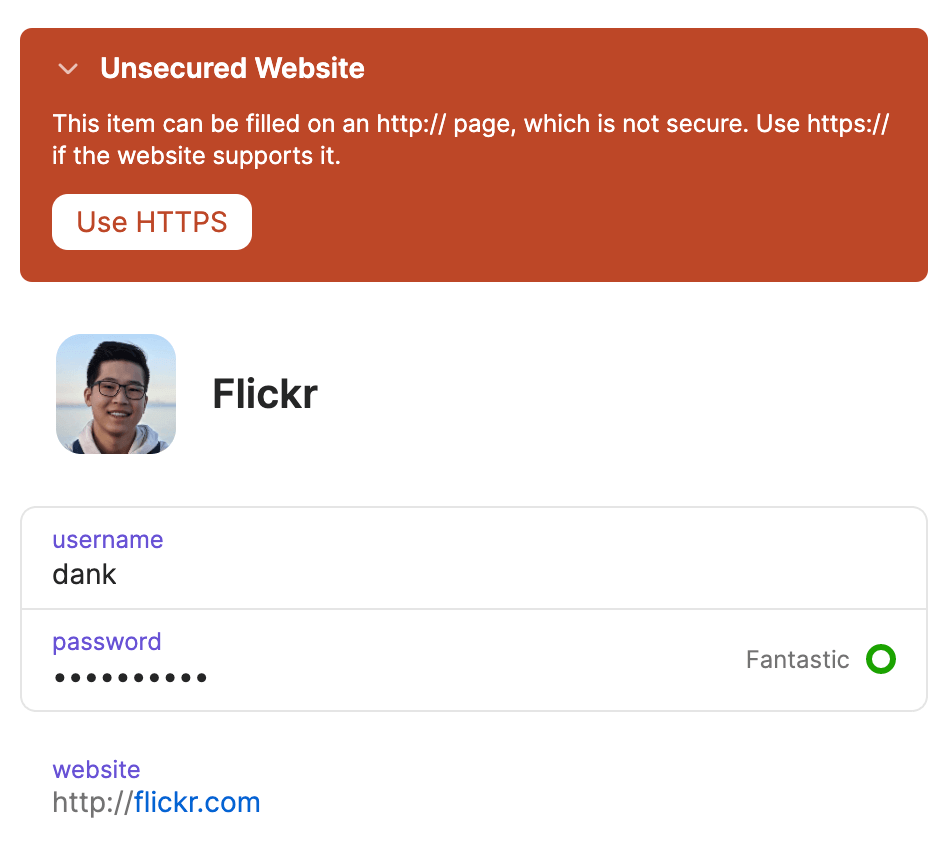Collapse the Unsecured Website warning chevron
The width and height of the screenshot is (950, 852).
68,69
